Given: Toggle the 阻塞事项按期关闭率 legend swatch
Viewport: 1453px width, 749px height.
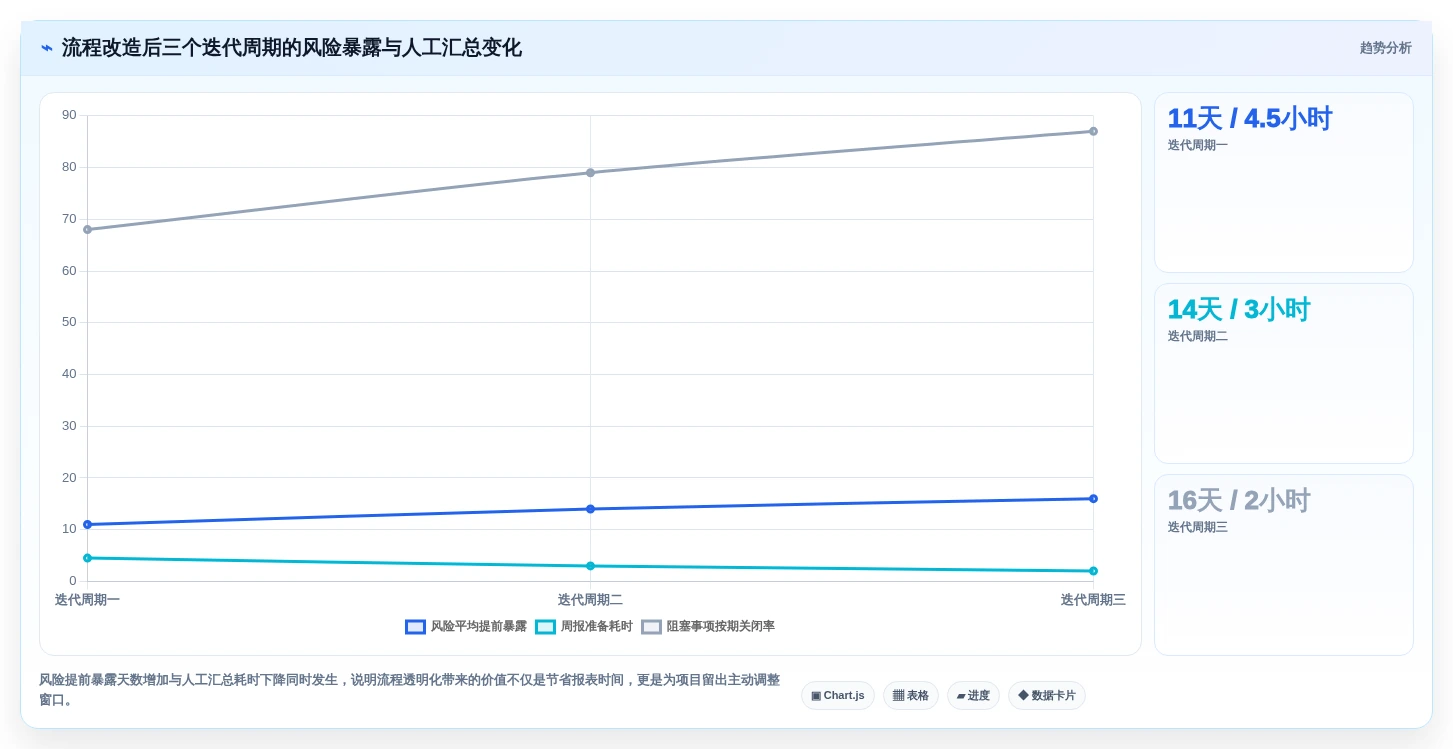Looking at the screenshot, I should pos(651,627).
